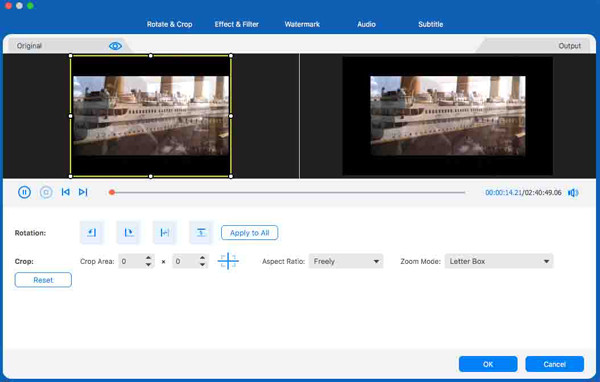Click the top-left crop handle
The image size is (600, 382).
[70, 56]
